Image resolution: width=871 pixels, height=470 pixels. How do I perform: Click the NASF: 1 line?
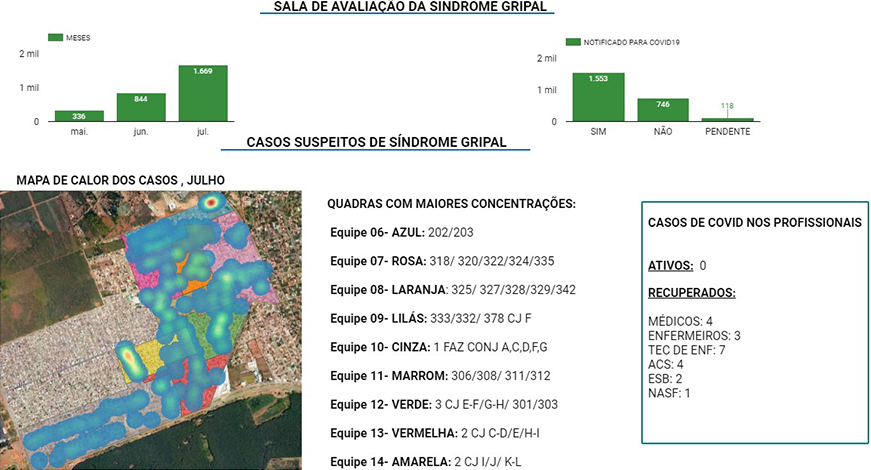669,393
